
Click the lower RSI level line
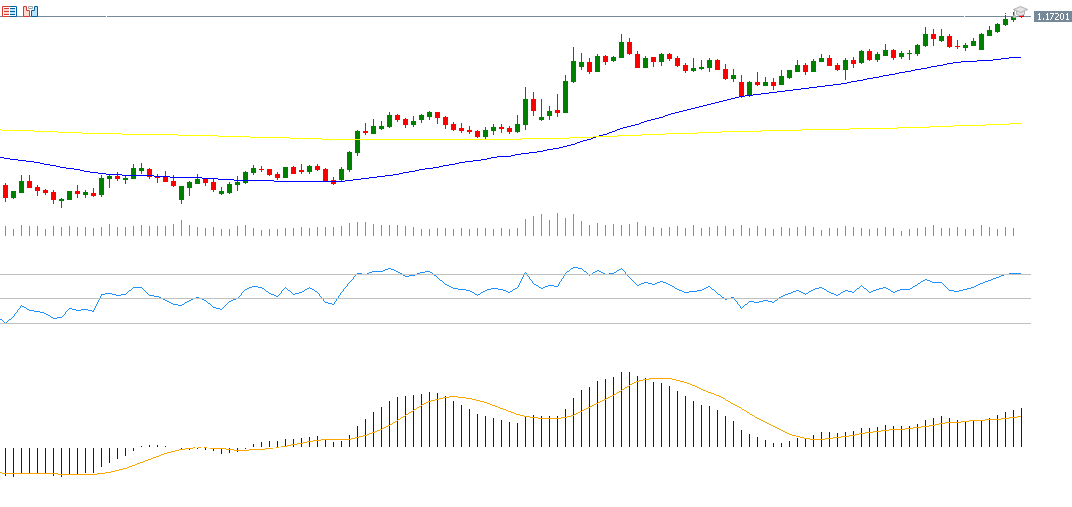coord(500,323)
